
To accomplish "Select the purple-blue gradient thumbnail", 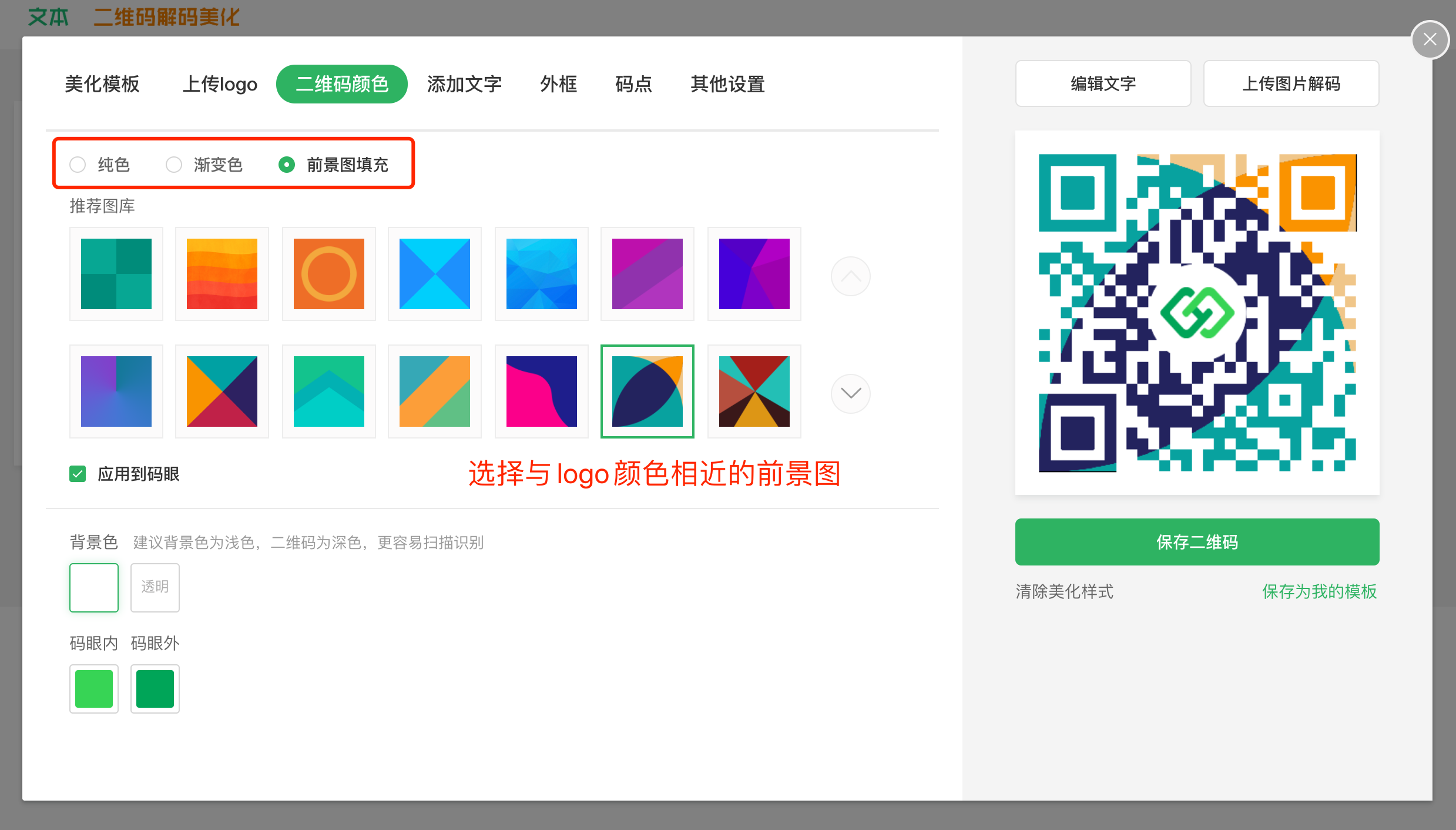I will pos(116,391).
